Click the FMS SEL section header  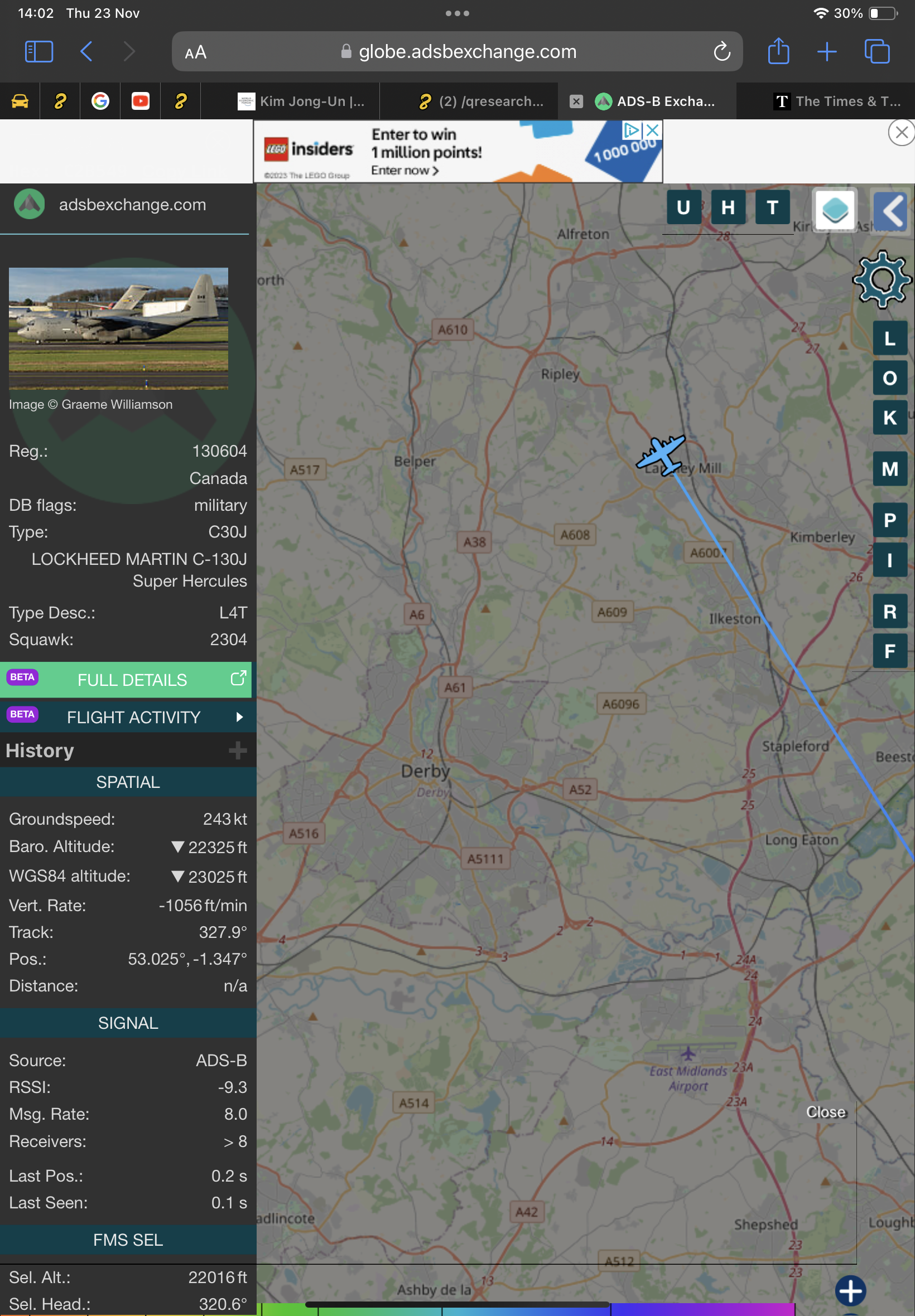click(128, 1240)
